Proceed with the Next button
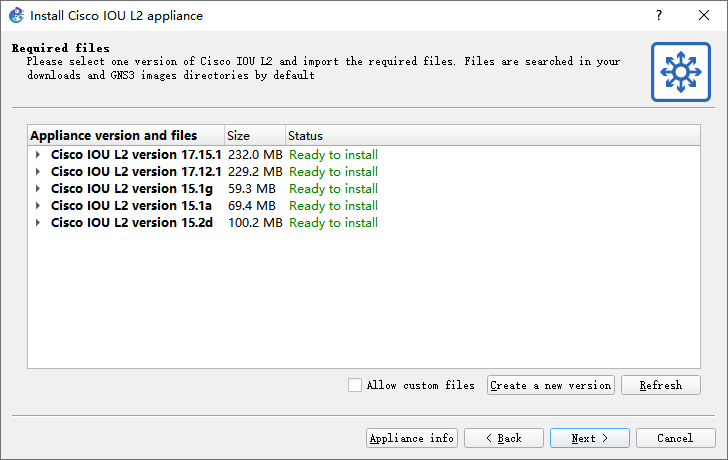 [590, 438]
